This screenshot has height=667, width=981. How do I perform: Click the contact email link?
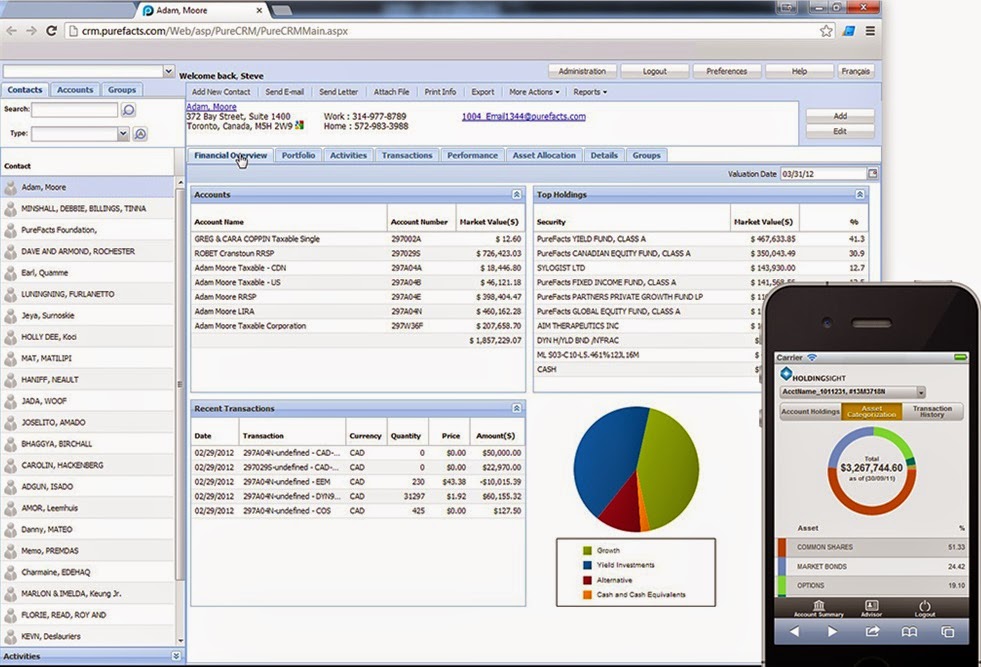tap(524, 116)
